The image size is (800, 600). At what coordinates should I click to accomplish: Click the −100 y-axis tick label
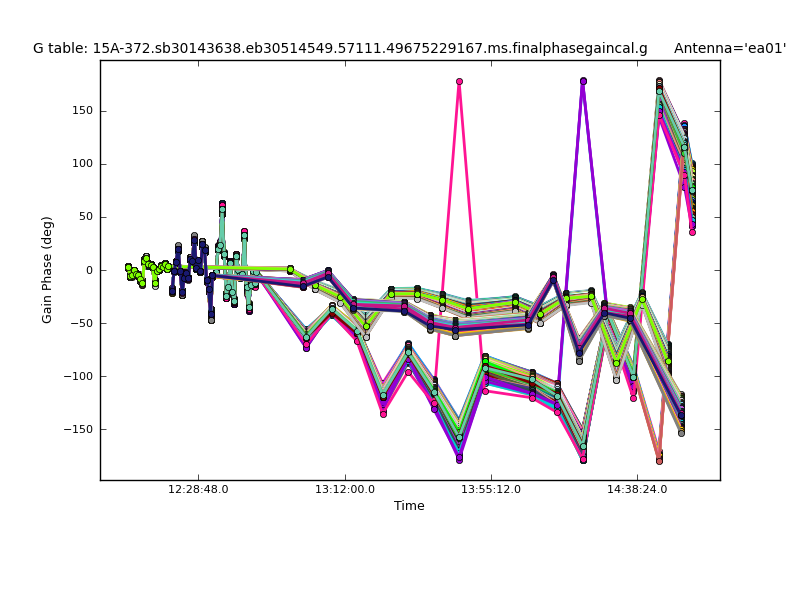[76, 376]
